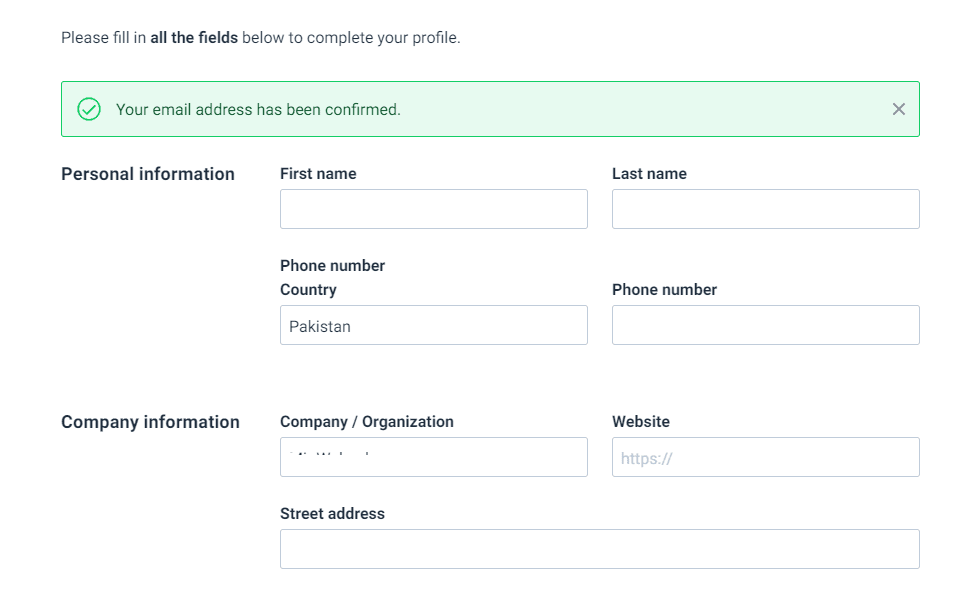
Task: Focus the Last name input field
Action: (765, 209)
